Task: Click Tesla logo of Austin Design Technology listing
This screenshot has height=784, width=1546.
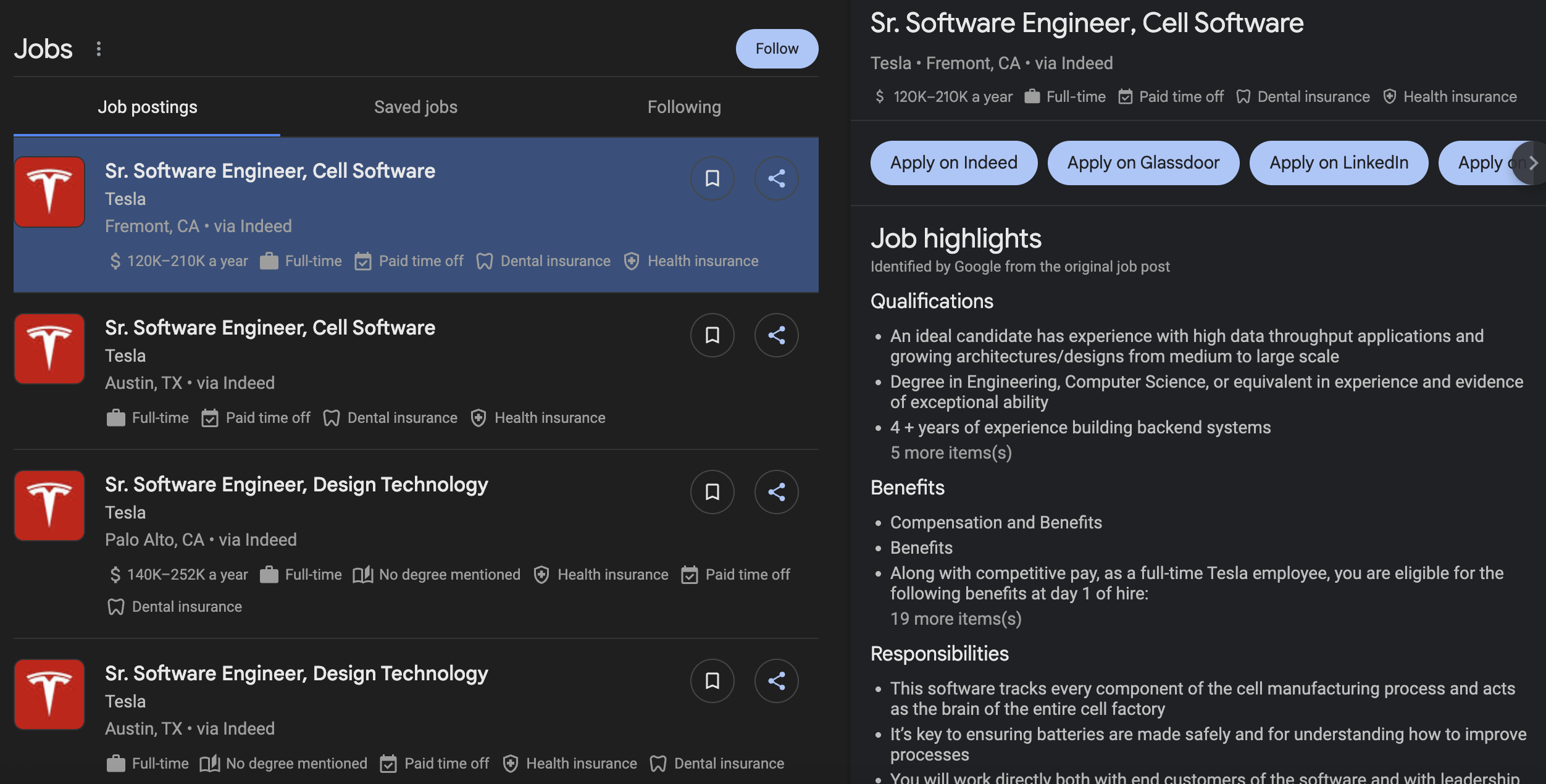Action: coord(49,694)
